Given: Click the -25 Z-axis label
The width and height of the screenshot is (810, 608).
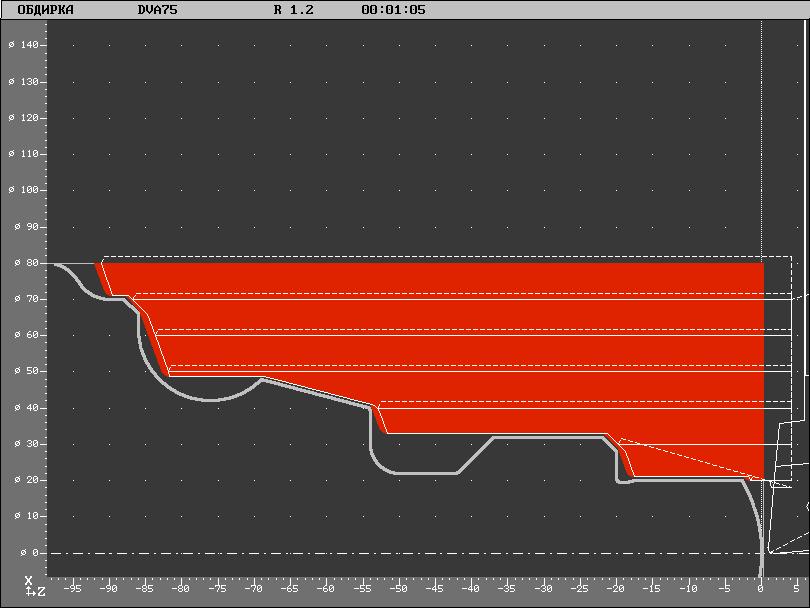Looking at the screenshot, I should point(580,588).
